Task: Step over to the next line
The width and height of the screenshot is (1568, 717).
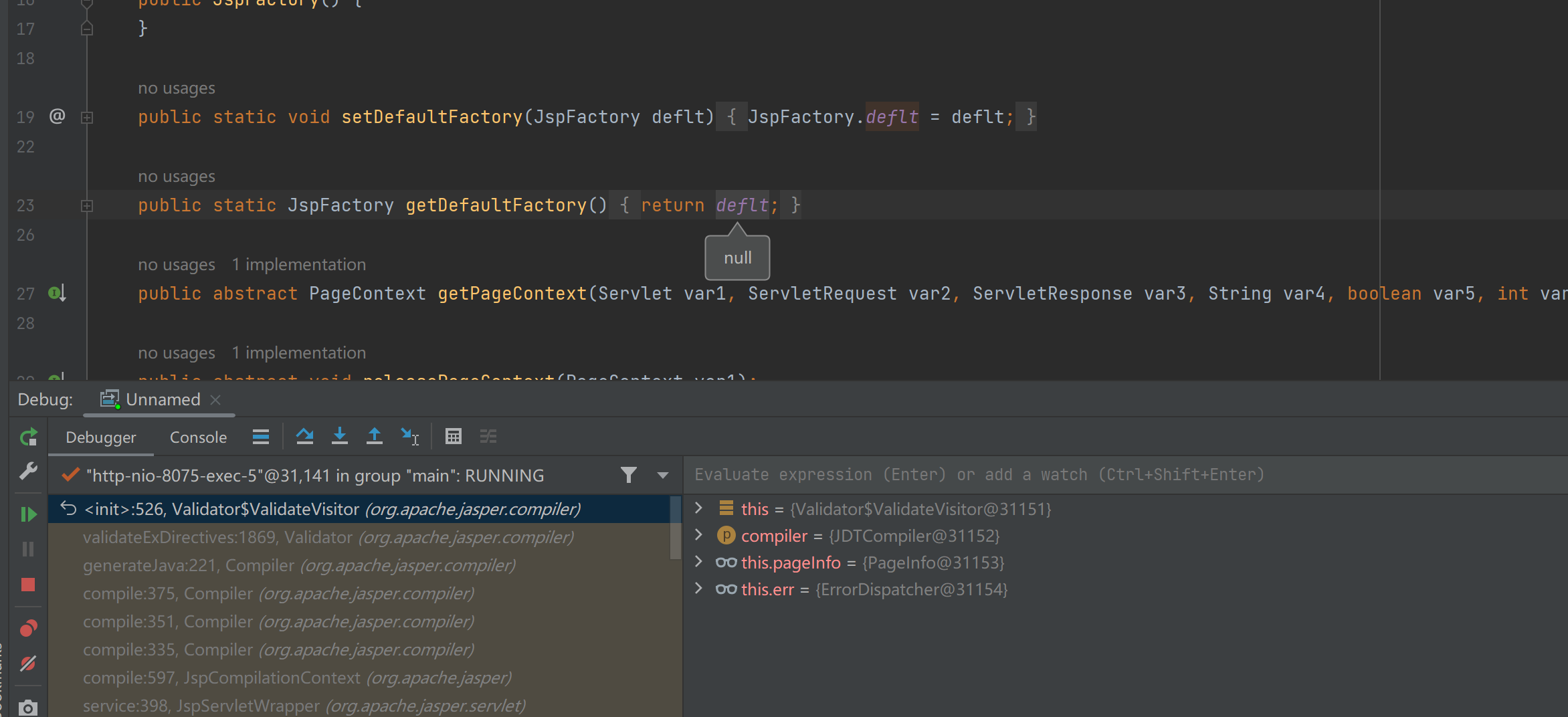Action: coord(305,437)
